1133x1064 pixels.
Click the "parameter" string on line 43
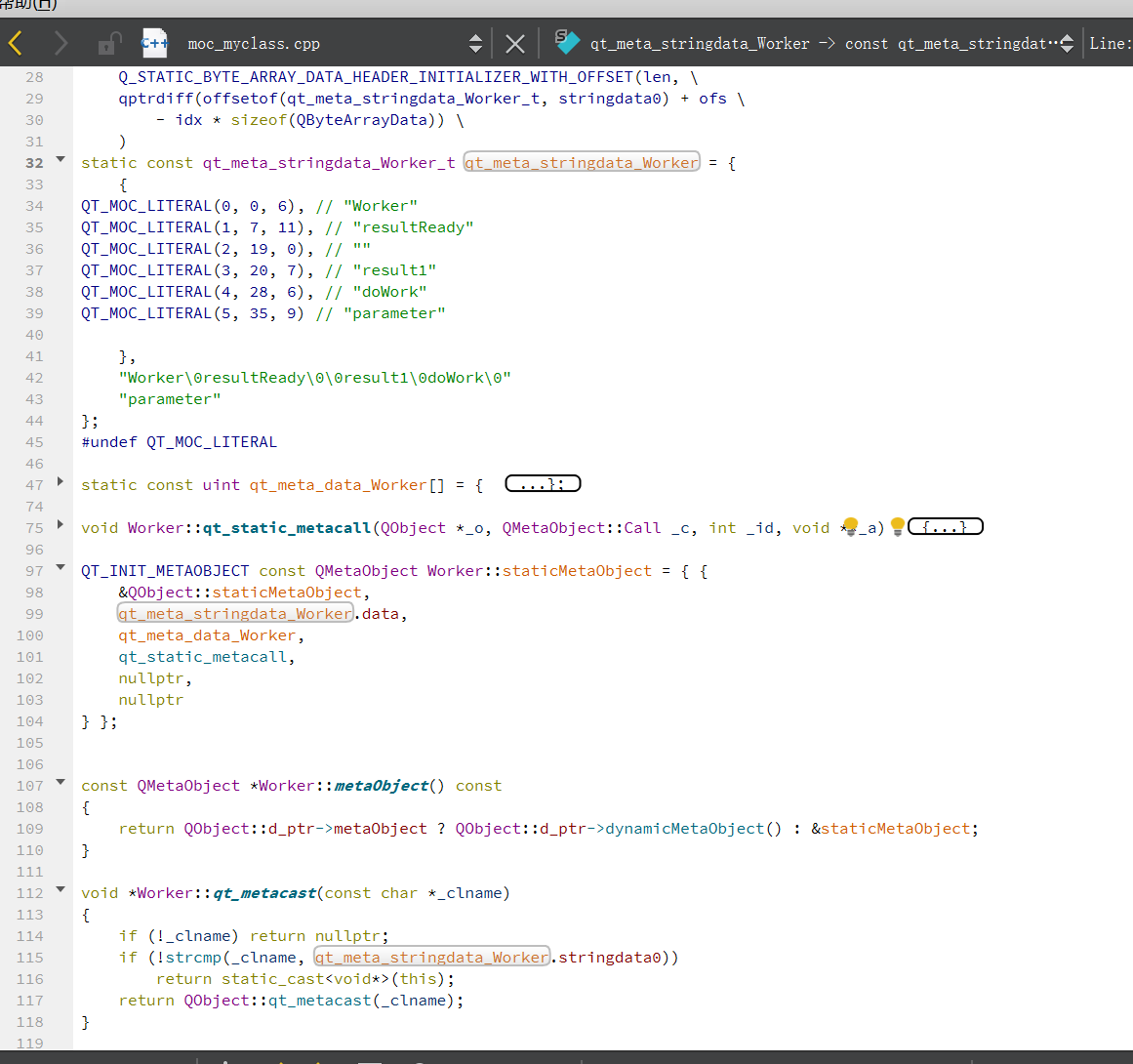(x=170, y=399)
